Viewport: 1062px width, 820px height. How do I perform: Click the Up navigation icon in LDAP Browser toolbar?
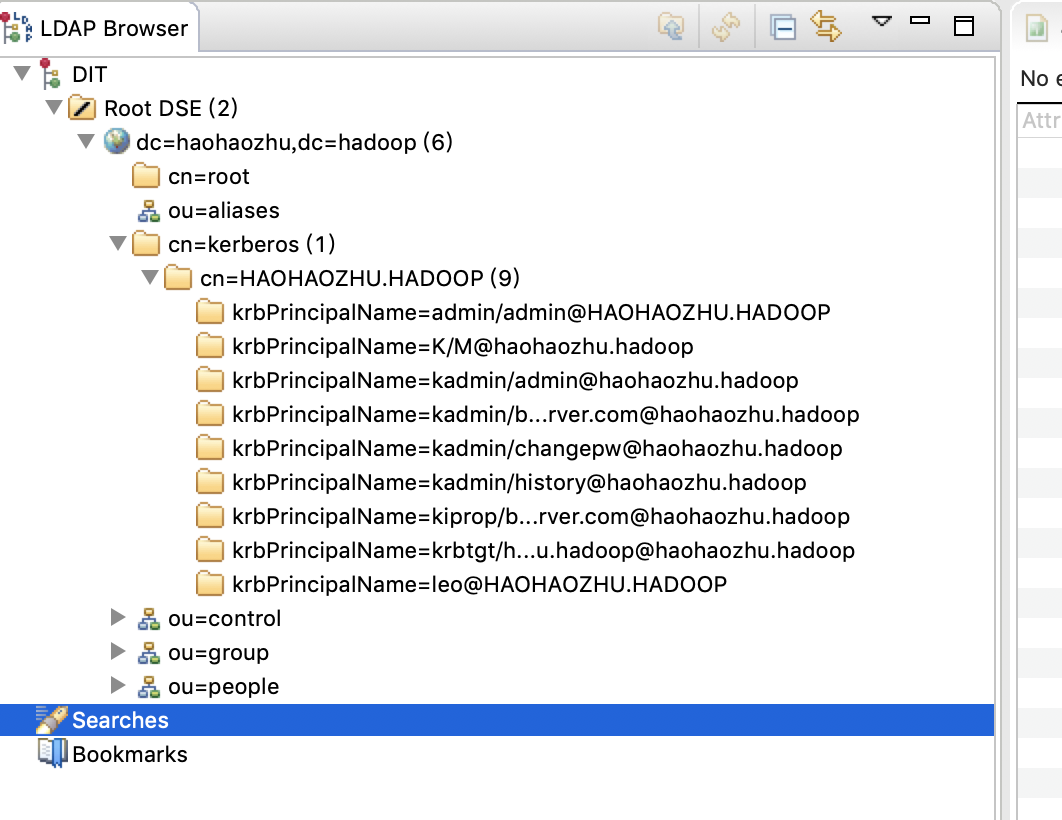point(672,27)
